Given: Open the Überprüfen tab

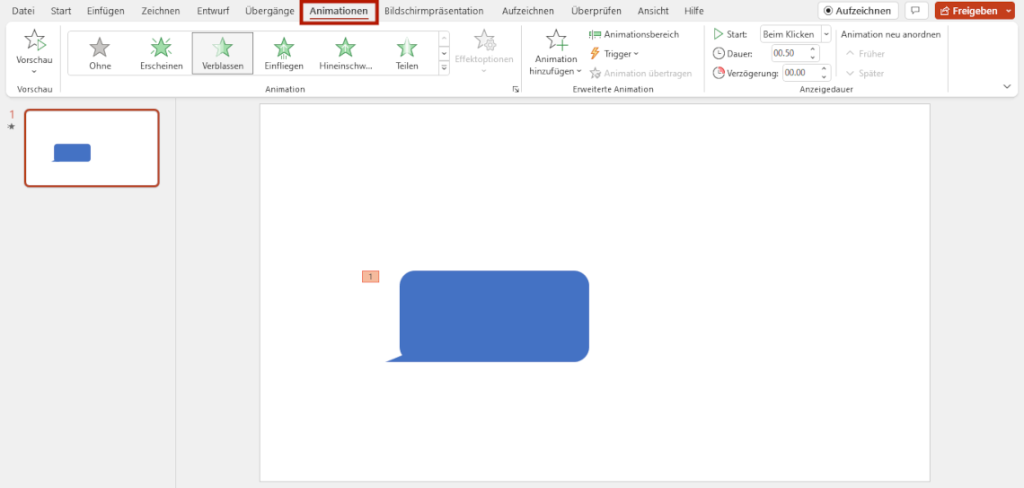Looking at the screenshot, I should point(596,11).
